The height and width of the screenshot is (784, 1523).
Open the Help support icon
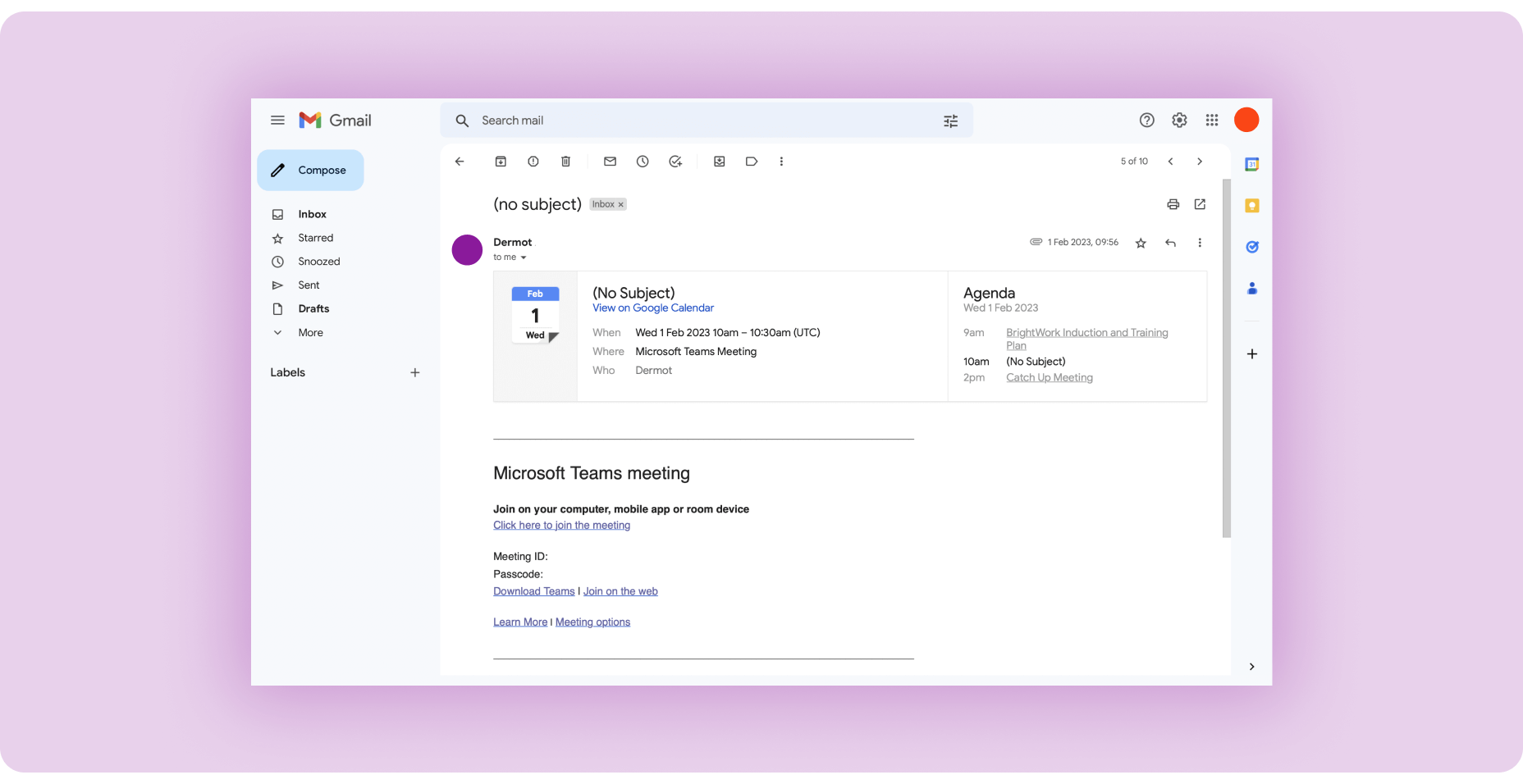coord(1146,121)
